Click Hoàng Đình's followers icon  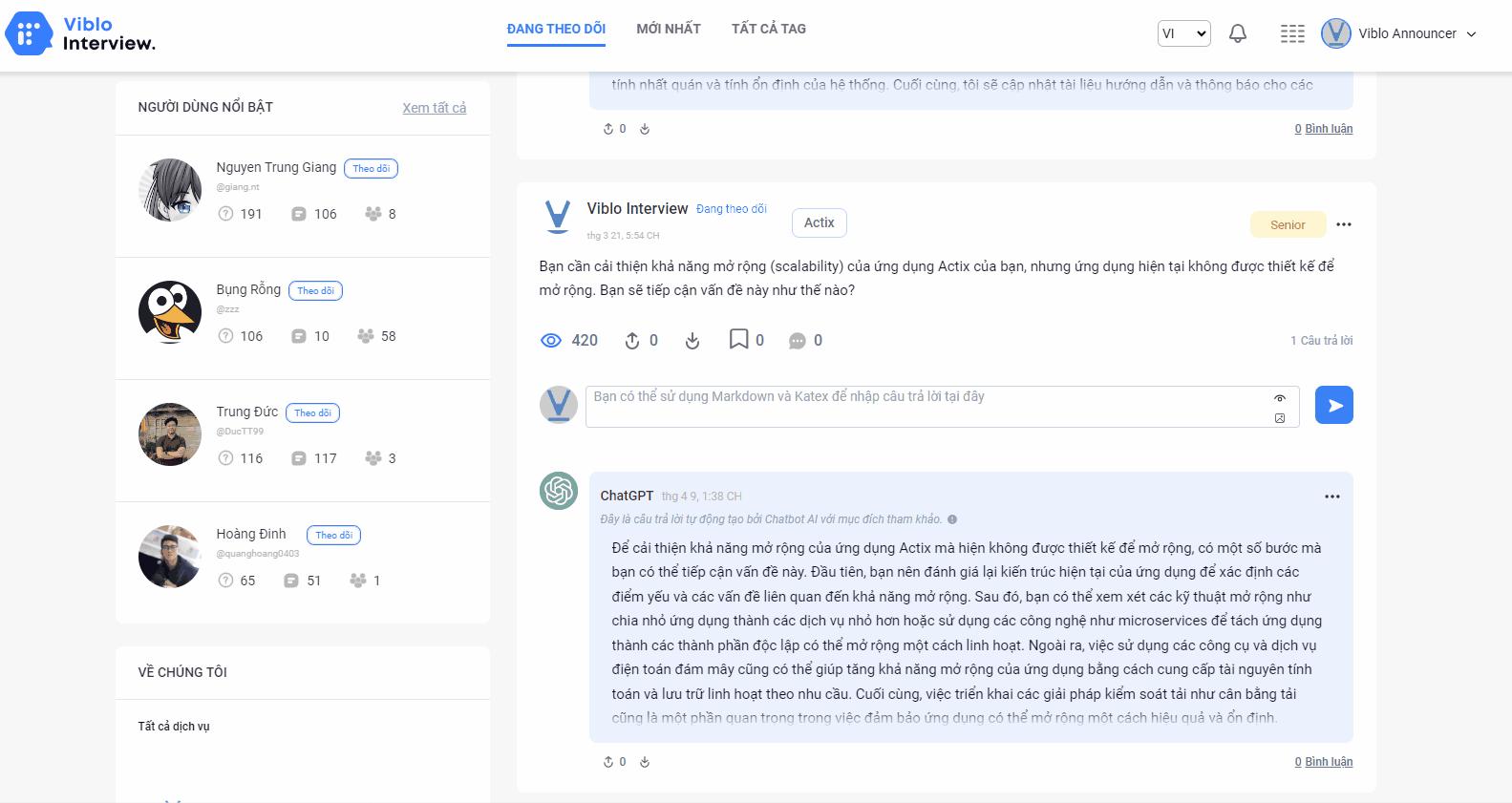(358, 581)
